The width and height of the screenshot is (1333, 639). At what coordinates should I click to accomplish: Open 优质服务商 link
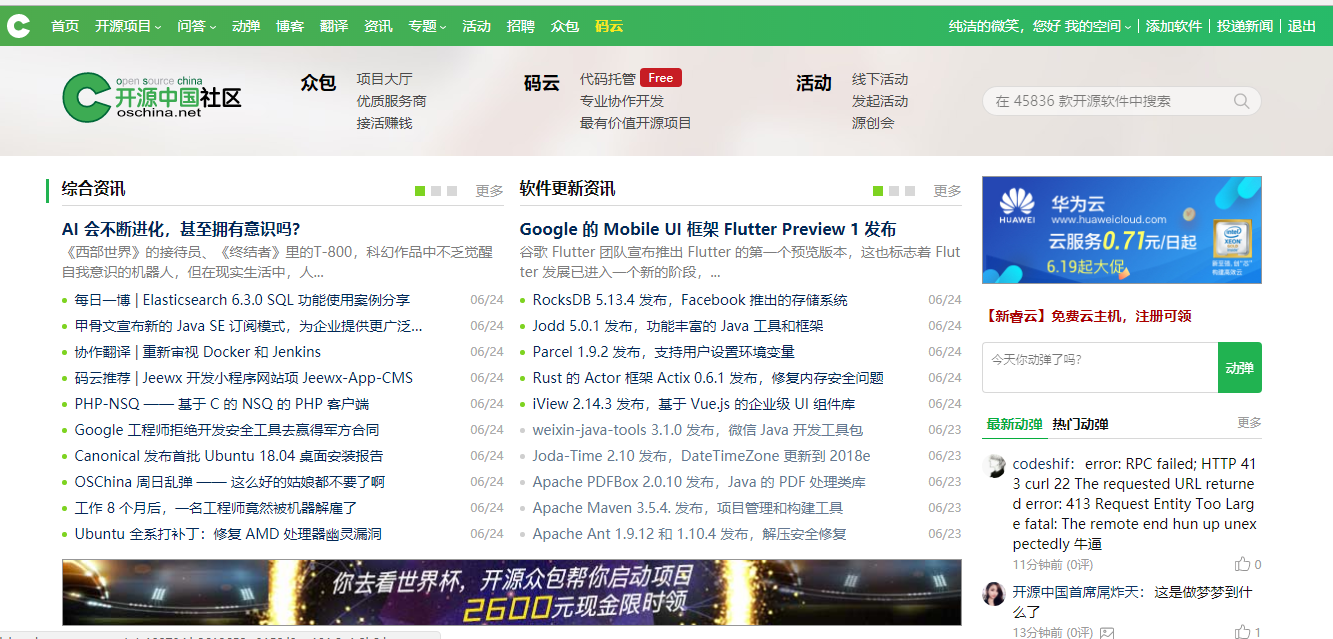tap(391, 101)
